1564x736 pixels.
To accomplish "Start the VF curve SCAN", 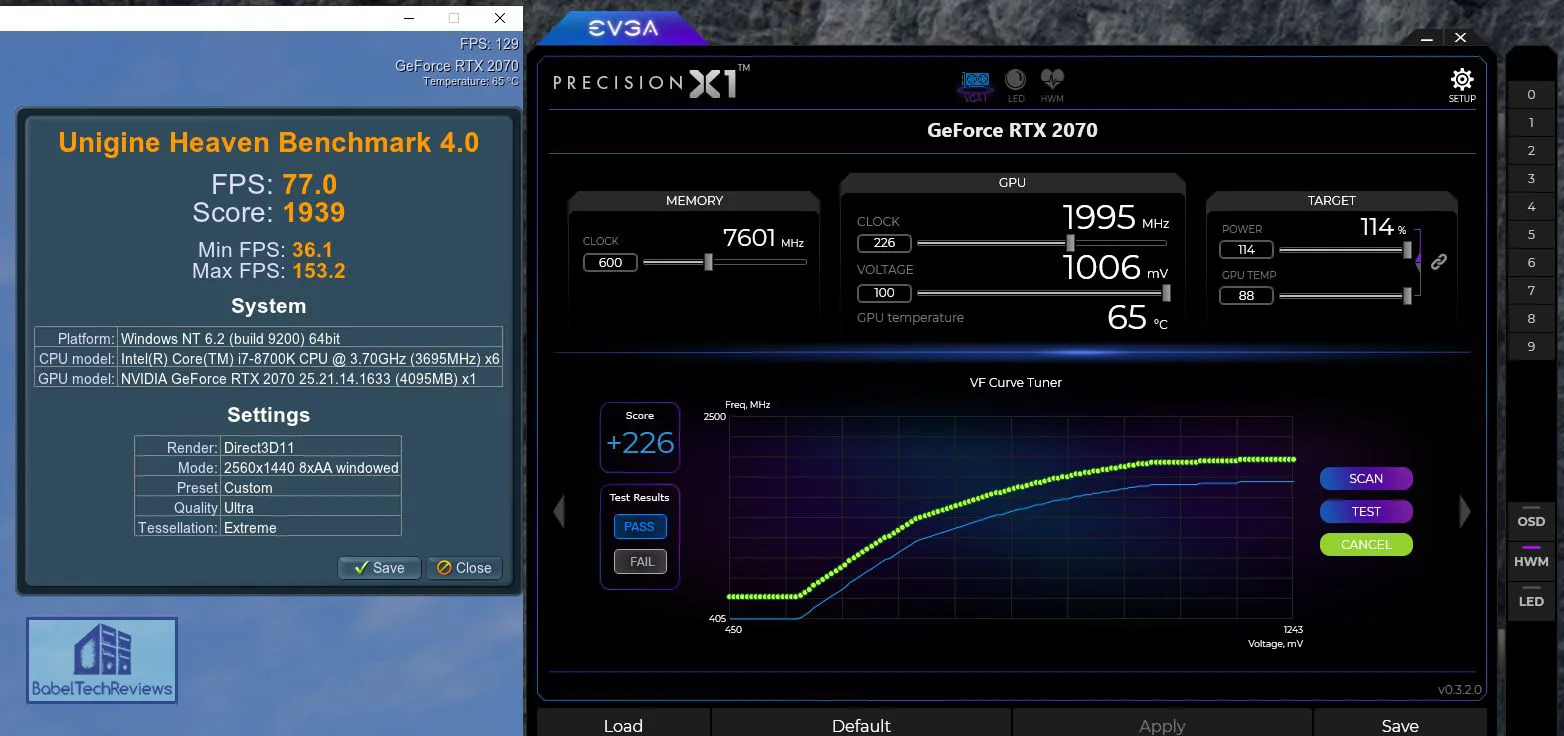I will 1366,479.
